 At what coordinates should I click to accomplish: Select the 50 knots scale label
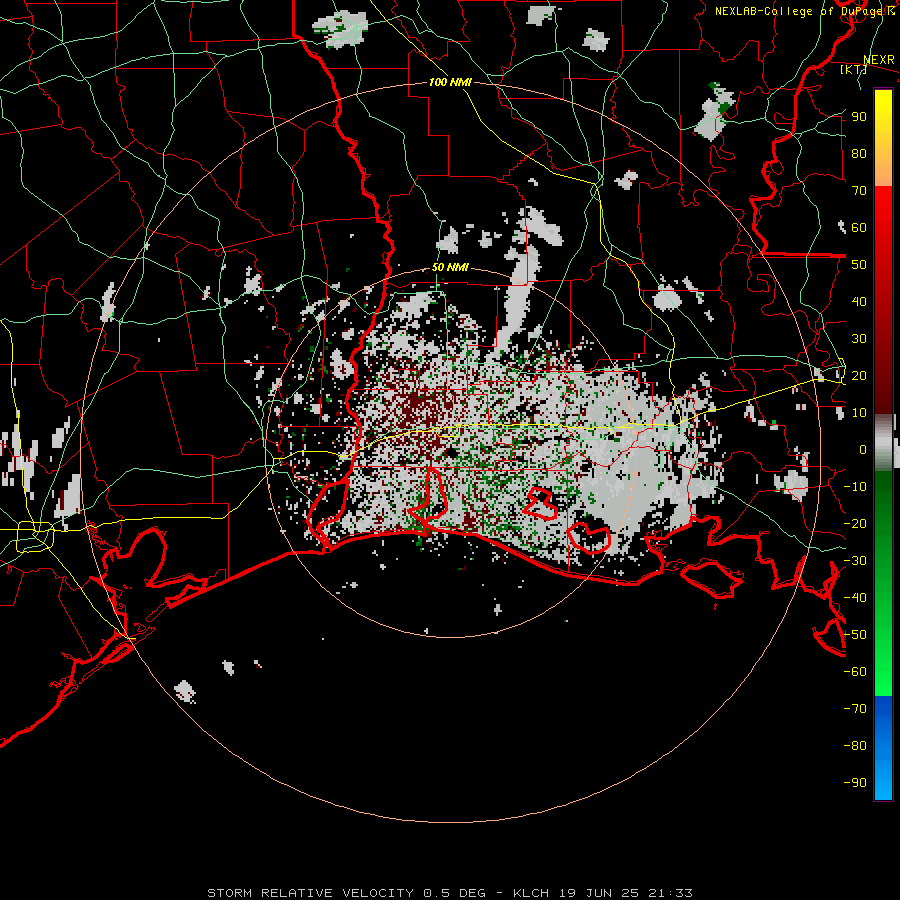(x=859, y=265)
